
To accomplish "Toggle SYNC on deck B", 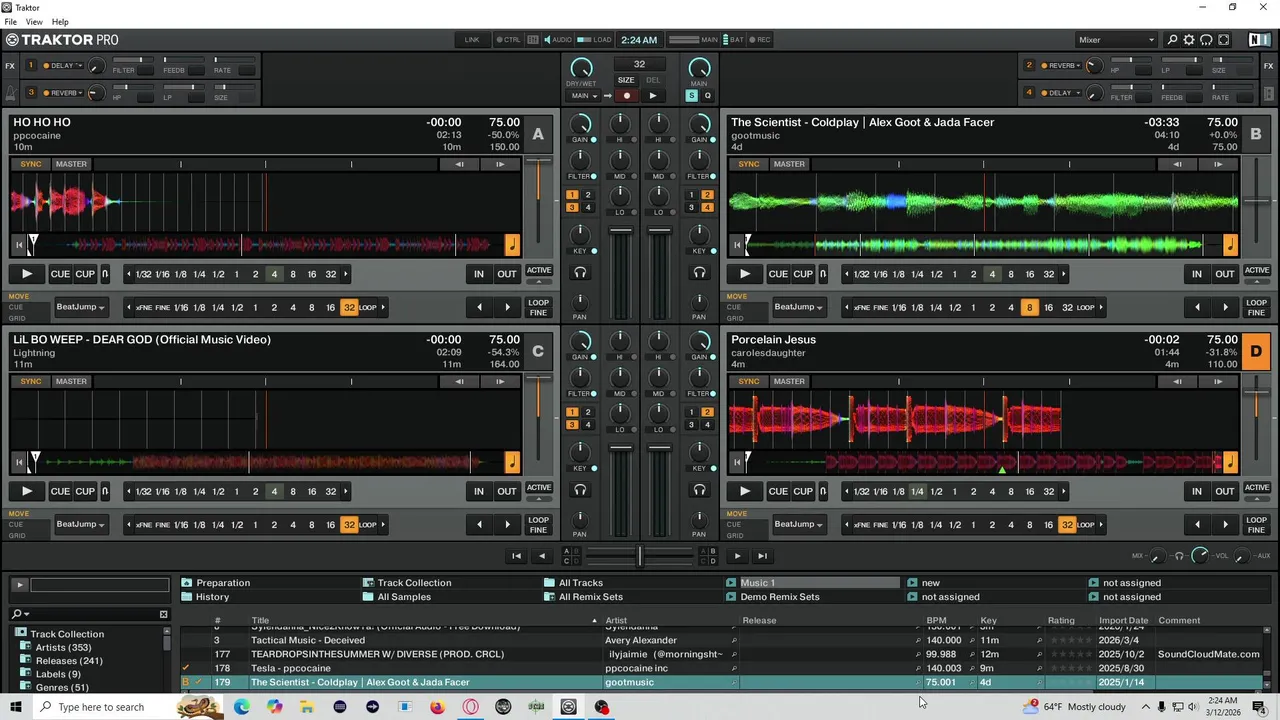I will pyautogui.click(x=749, y=164).
